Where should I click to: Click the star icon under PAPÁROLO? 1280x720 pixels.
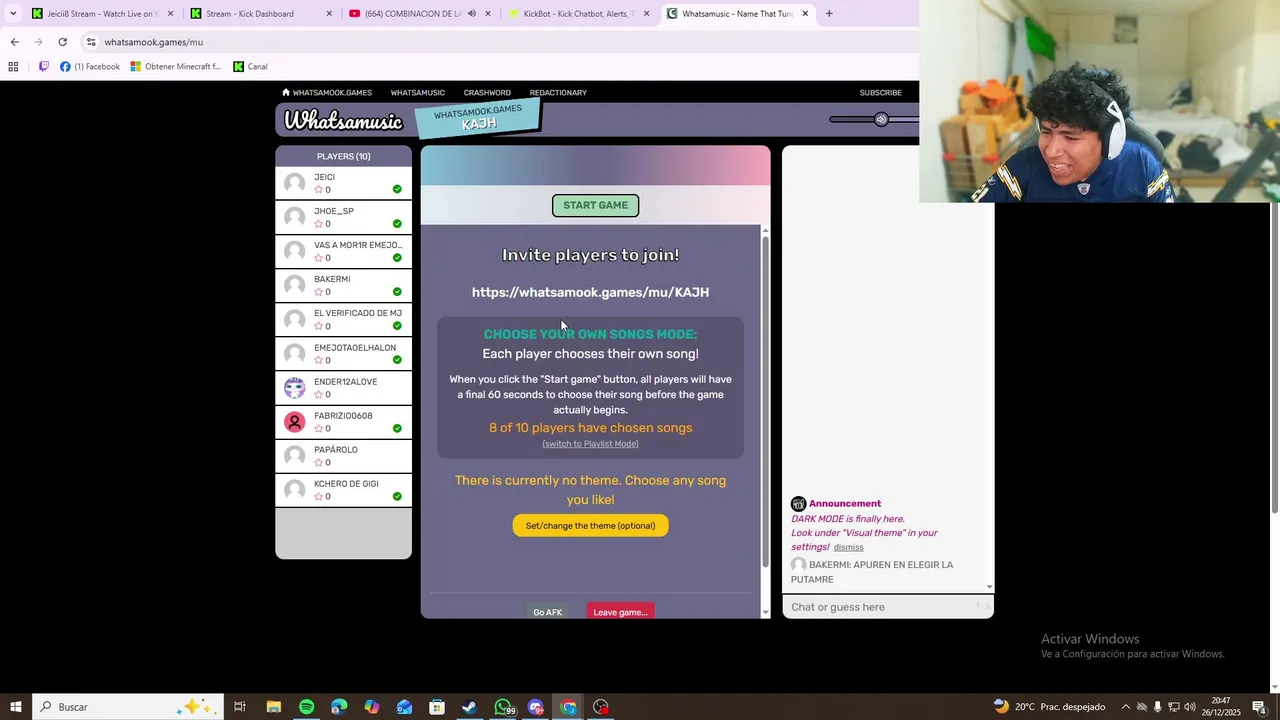(319, 463)
